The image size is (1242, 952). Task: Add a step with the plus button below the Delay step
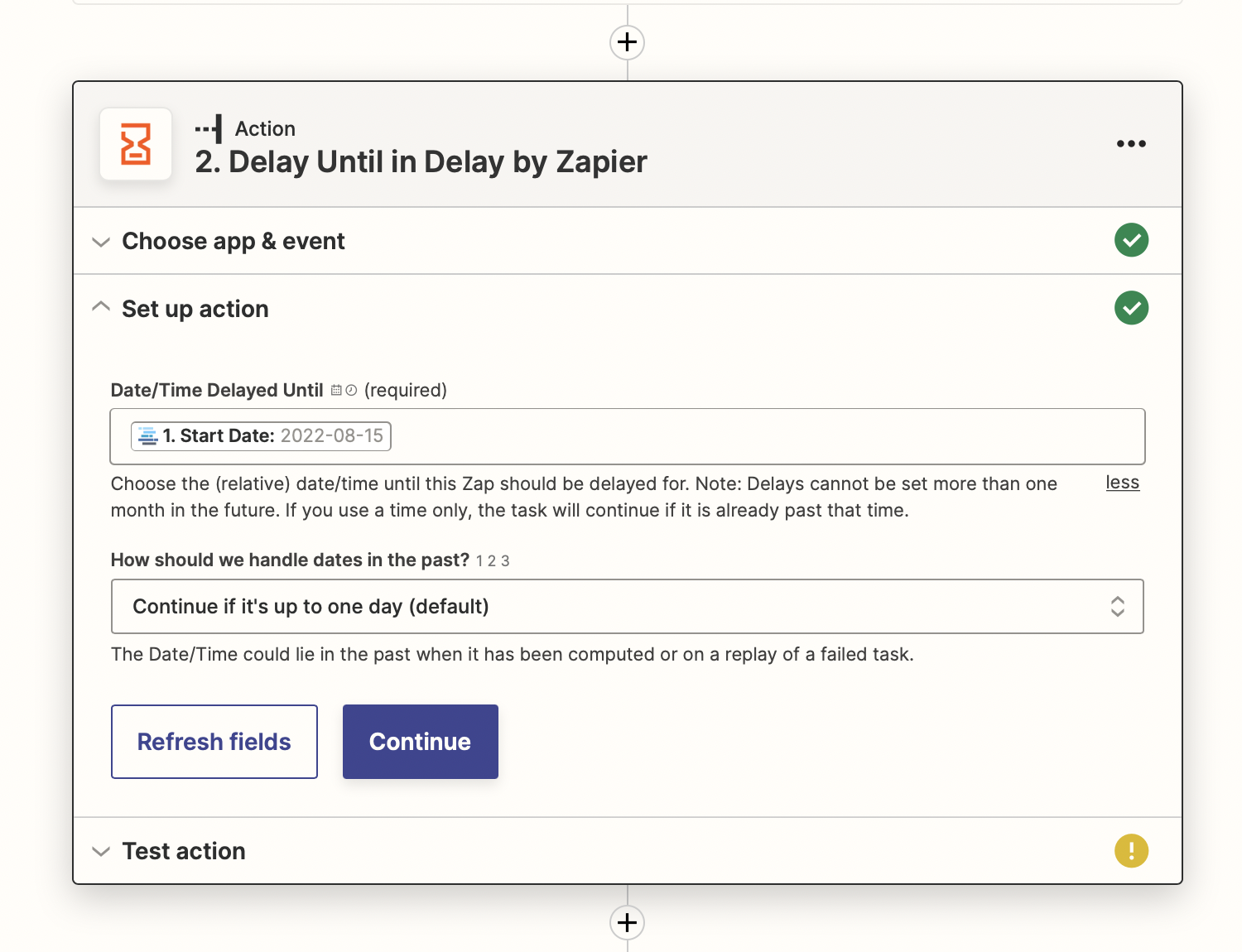pyautogui.click(x=627, y=922)
